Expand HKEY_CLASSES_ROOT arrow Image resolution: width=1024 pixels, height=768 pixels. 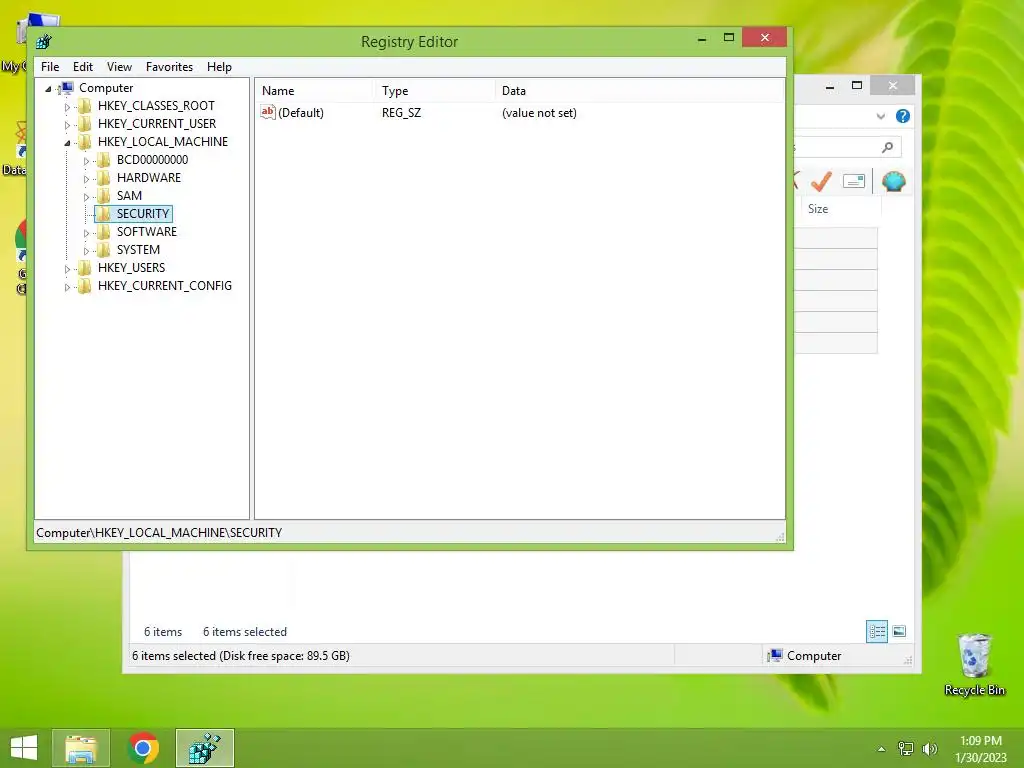[x=67, y=106]
